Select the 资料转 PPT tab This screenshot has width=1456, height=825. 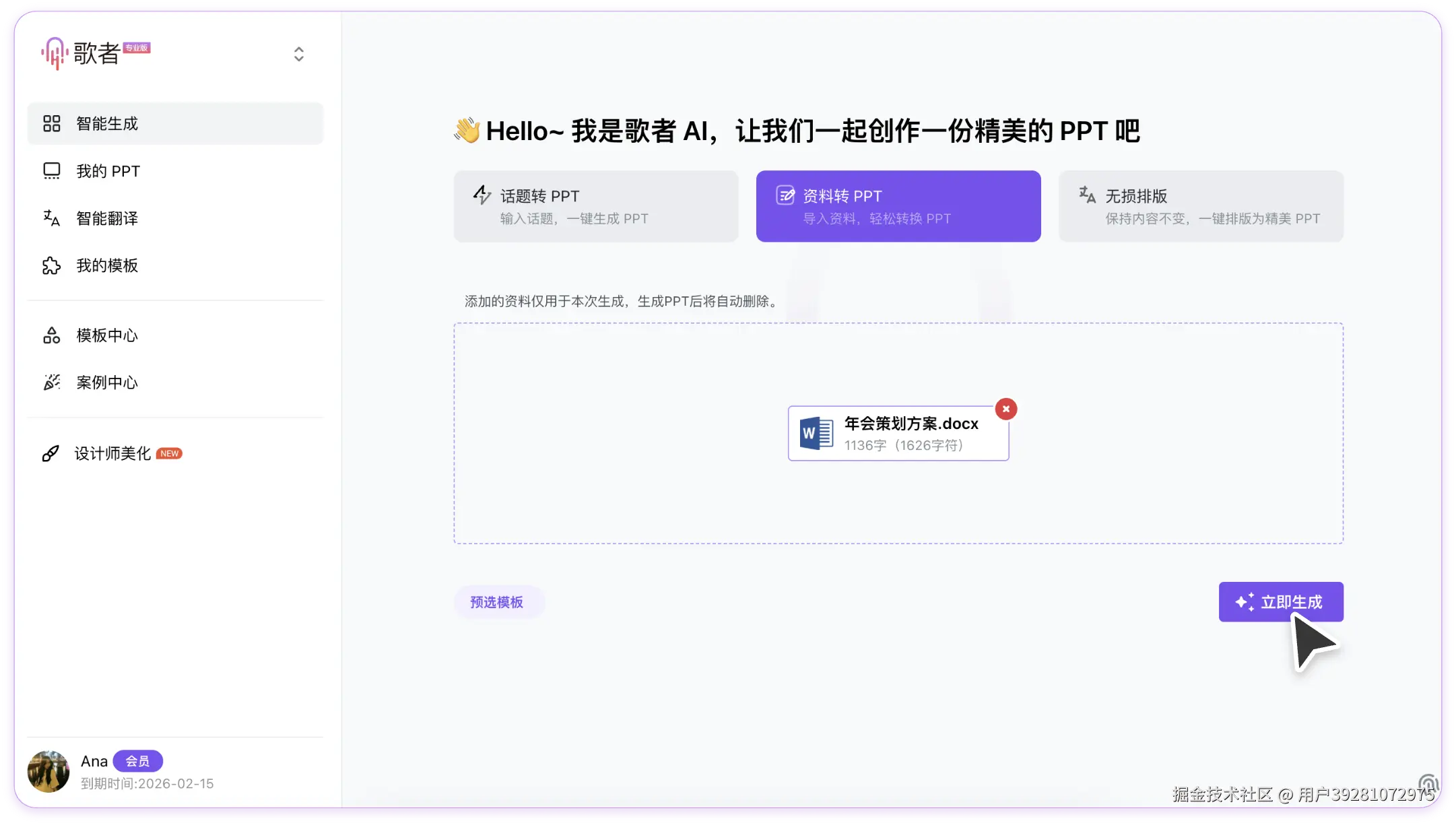click(x=898, y=206)
